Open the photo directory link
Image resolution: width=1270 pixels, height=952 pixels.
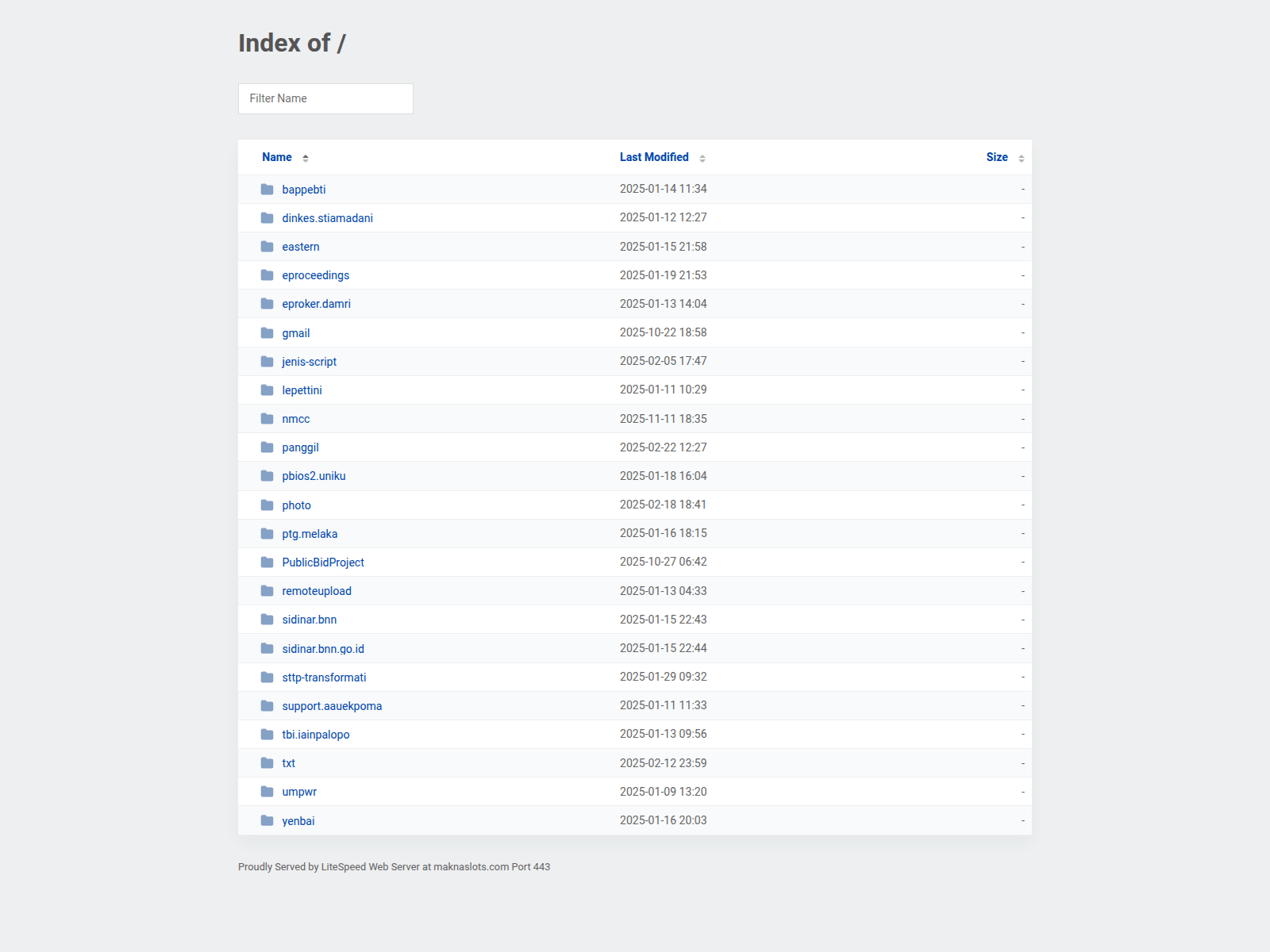click(297, 505)
